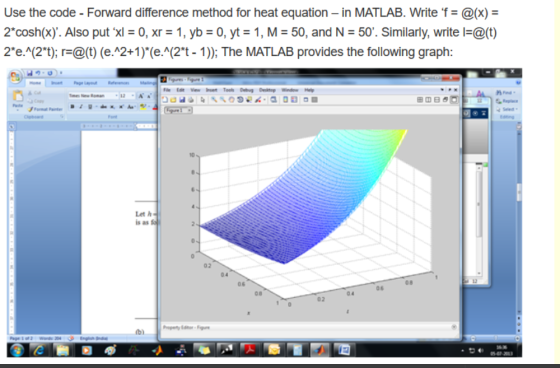Open the Debug menu in the Figures window
This screenshot has height=368, width=560.
pyautogui.click(x=246, y=90)
